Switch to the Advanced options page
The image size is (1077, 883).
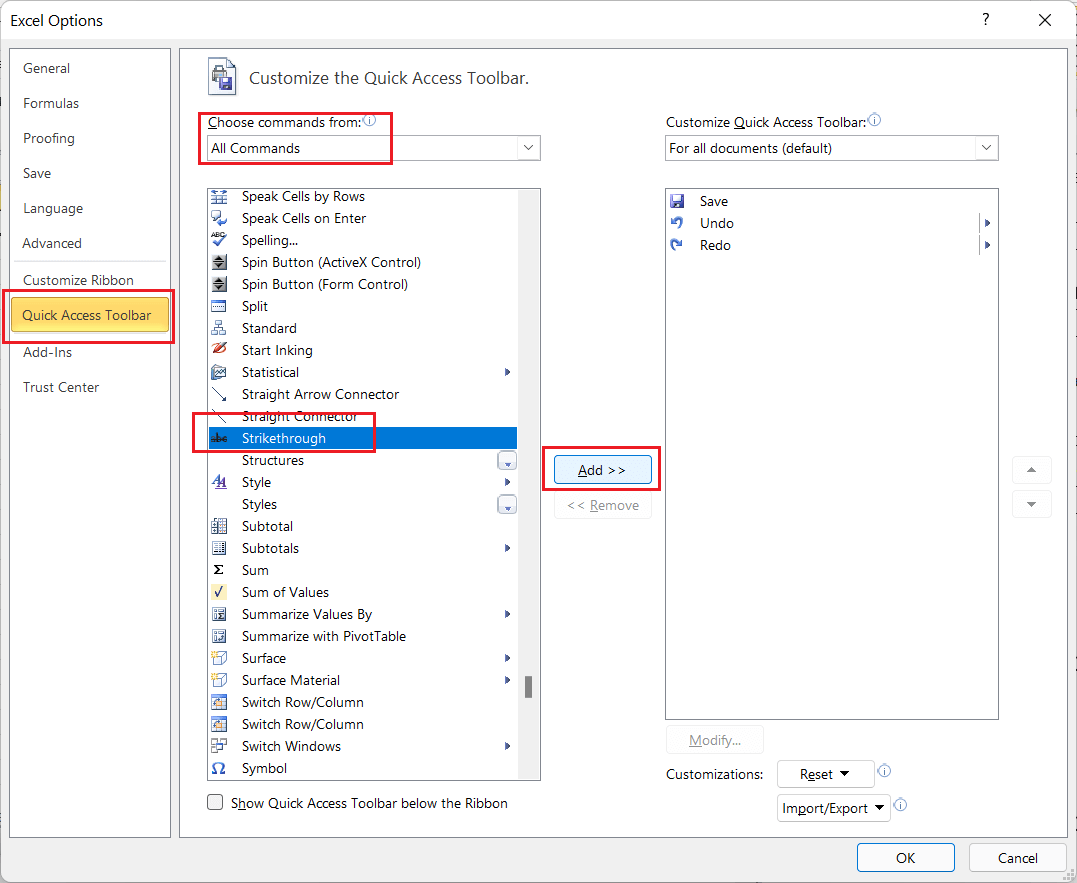(x=51, y=243)
